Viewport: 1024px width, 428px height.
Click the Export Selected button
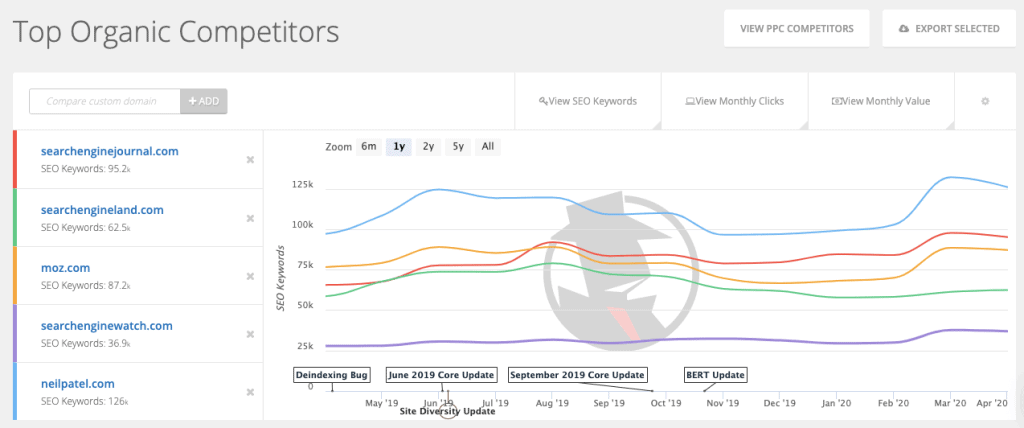coord(950,28)
